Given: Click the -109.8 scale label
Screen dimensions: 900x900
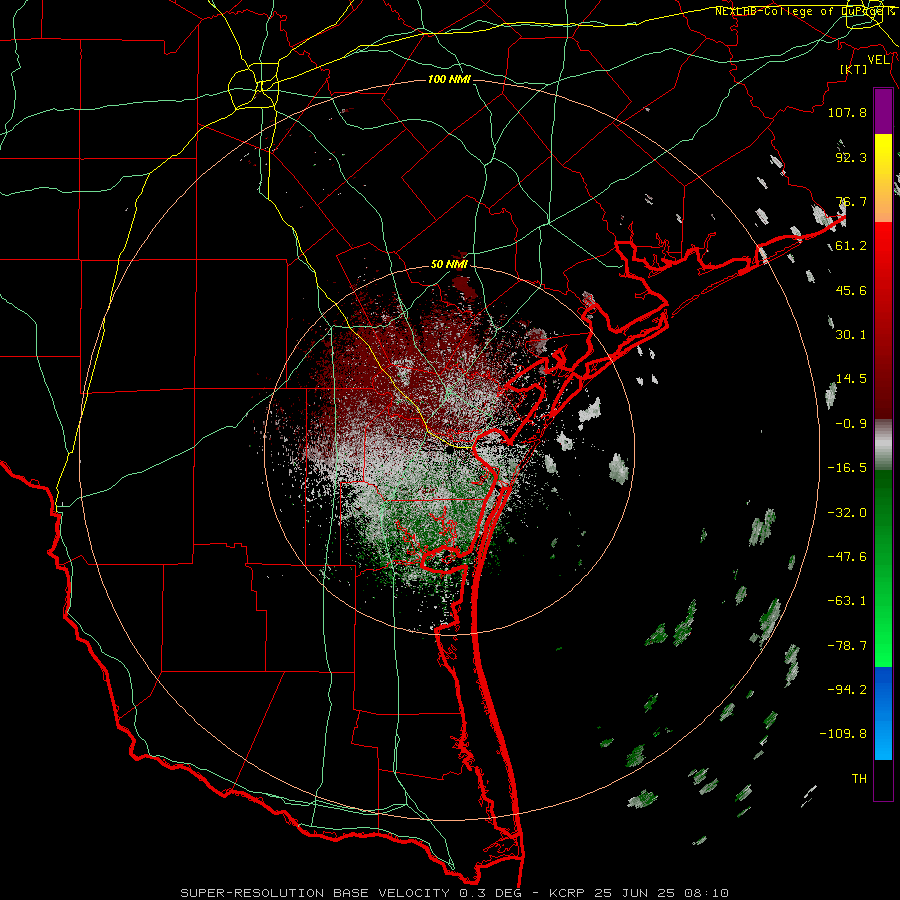Looking at the screenshot, I should [x=843, y=734].
